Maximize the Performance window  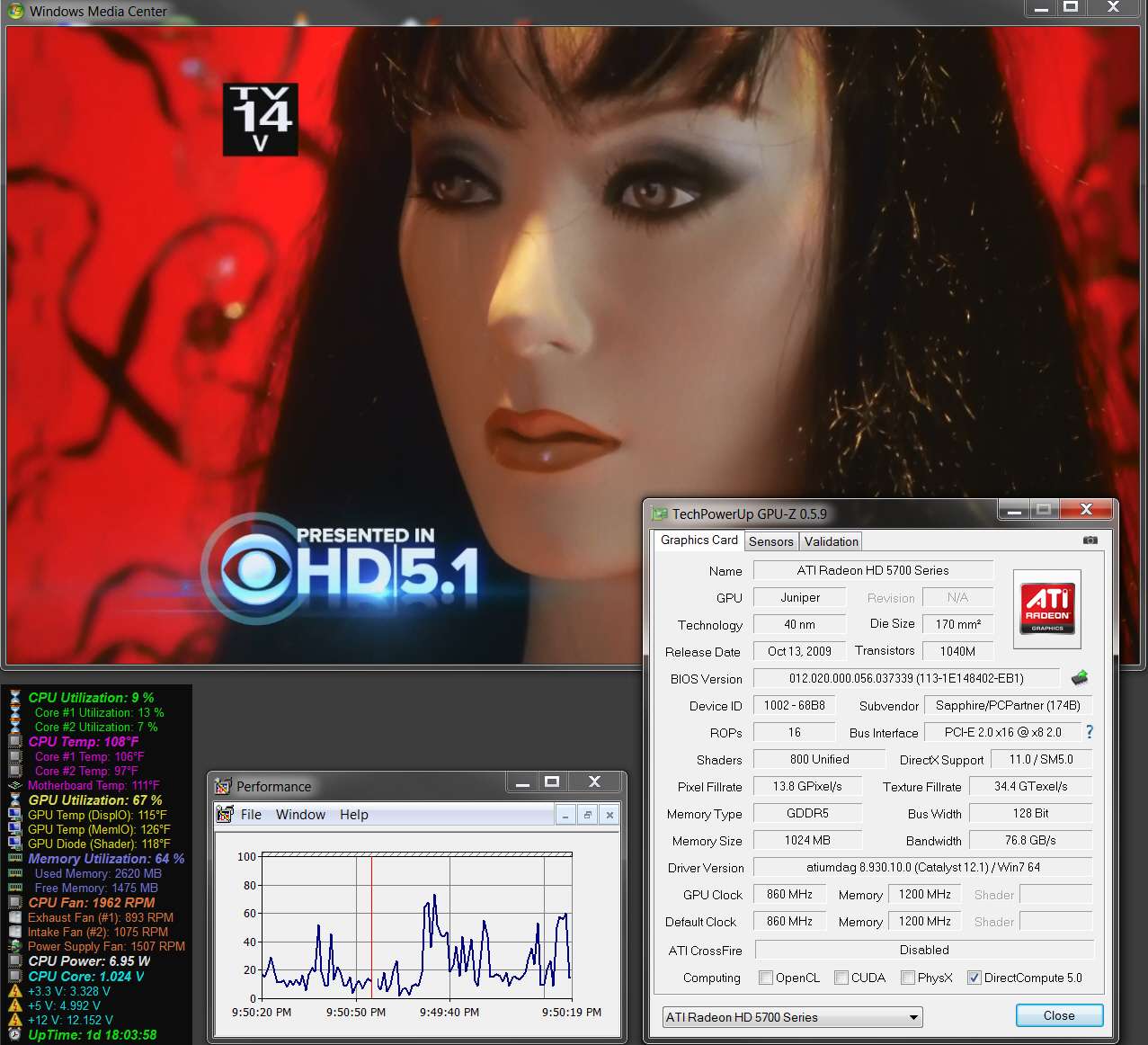pos(552,782)
